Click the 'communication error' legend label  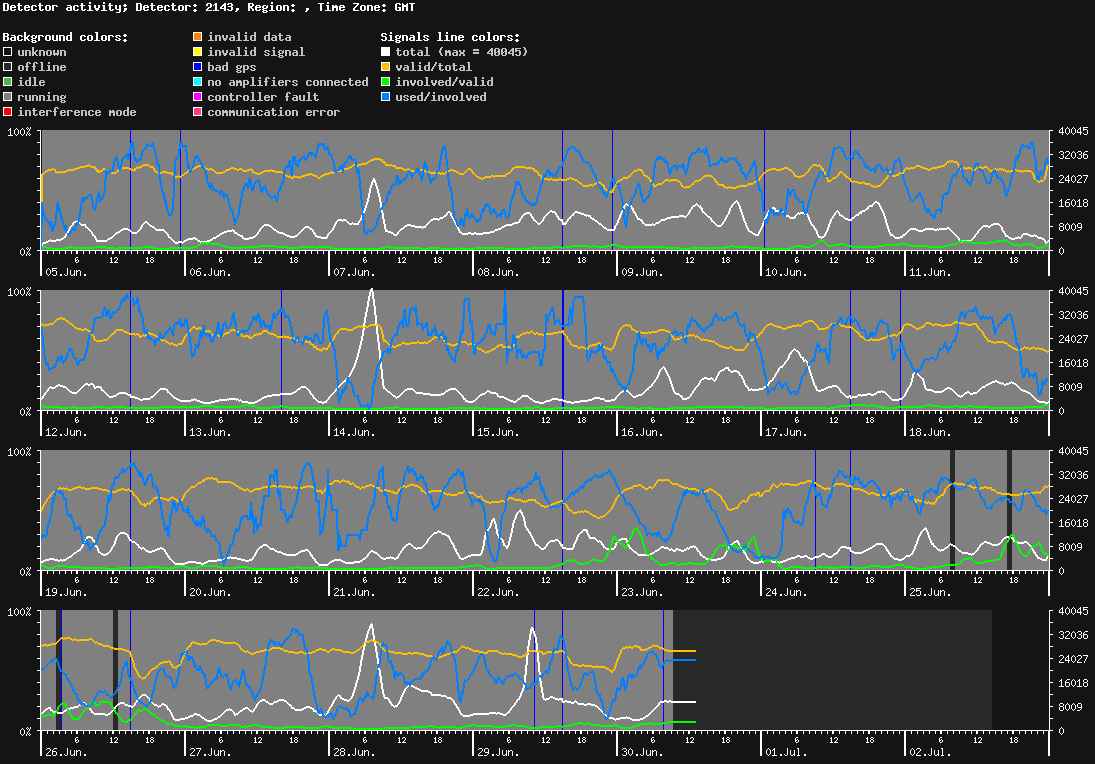(274, 112)
